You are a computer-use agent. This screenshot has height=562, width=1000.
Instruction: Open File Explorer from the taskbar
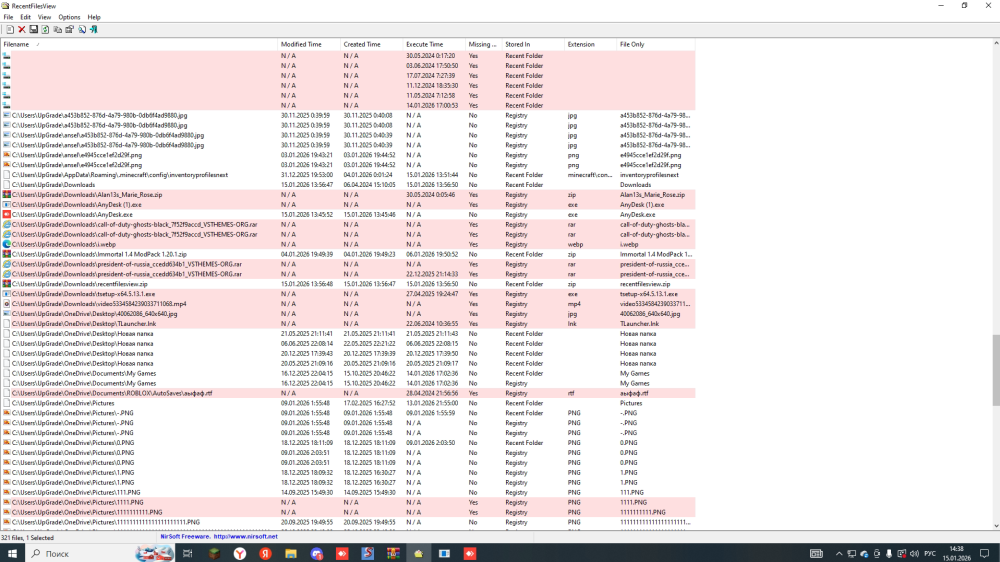[x=291, y=553]
